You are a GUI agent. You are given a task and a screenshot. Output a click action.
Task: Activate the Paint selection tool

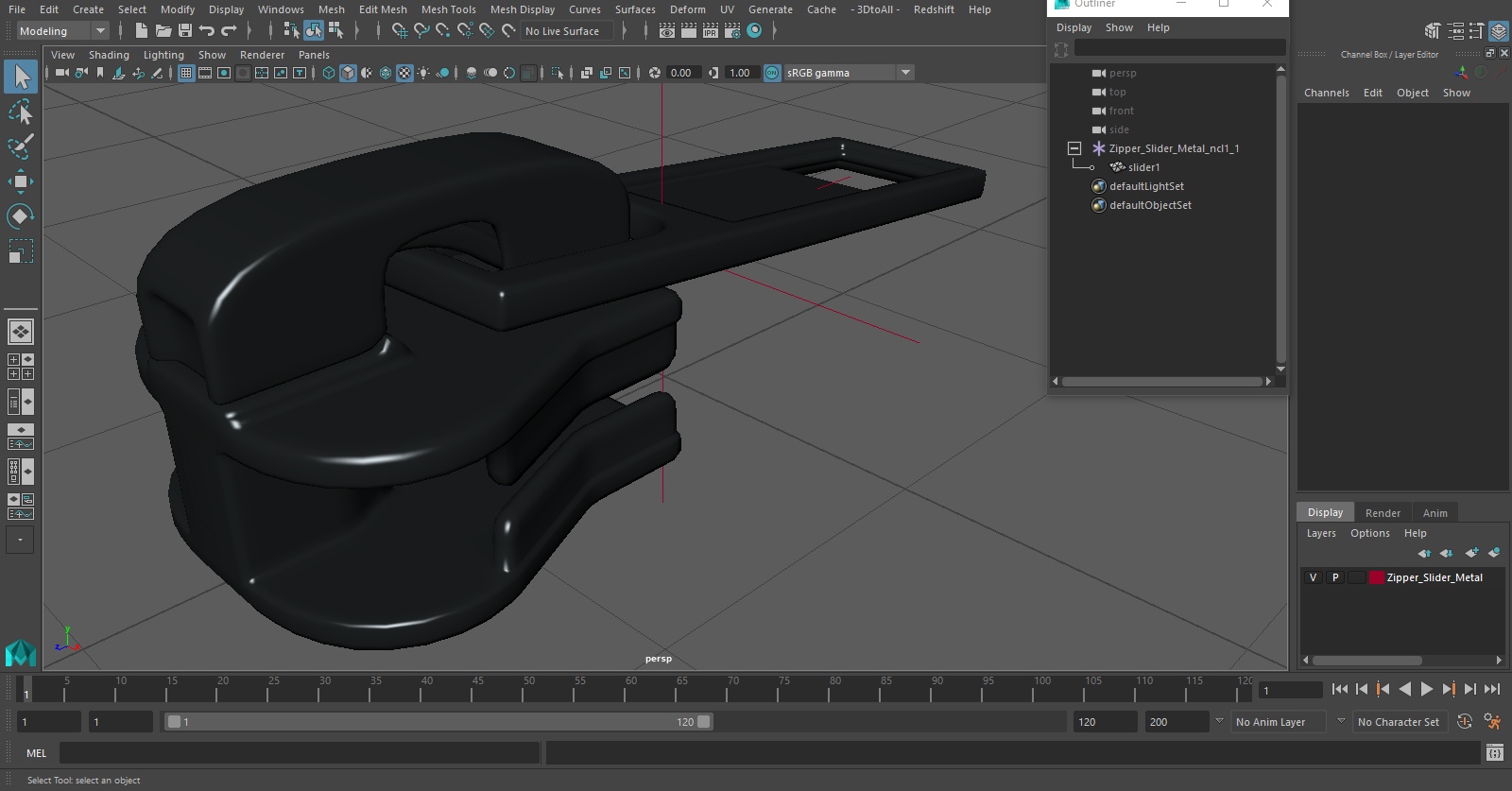(21, 146)
